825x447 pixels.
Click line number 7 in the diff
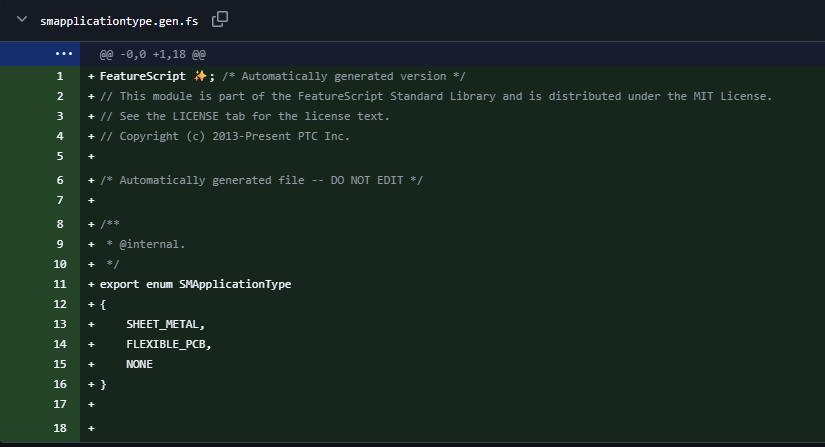60,200
